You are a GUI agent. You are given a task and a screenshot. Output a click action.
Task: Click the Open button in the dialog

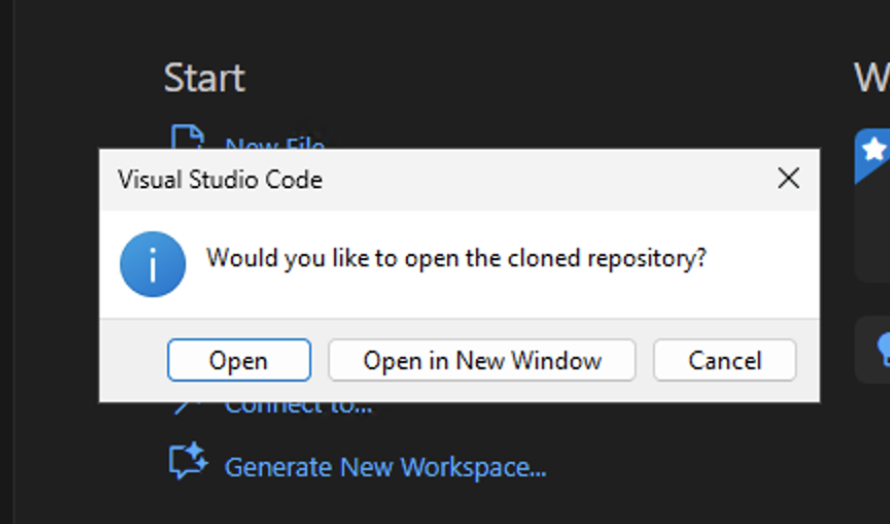[239, 360]
